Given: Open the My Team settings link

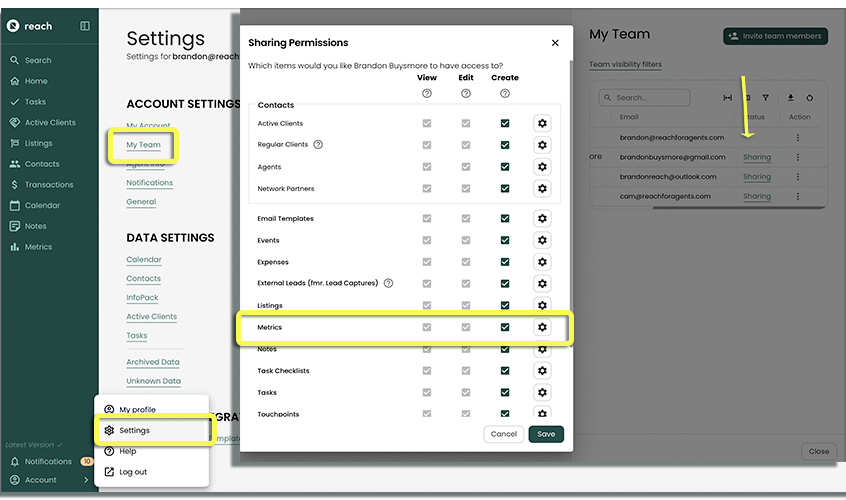Looking at the screenshot, I should tap(143, 145).
